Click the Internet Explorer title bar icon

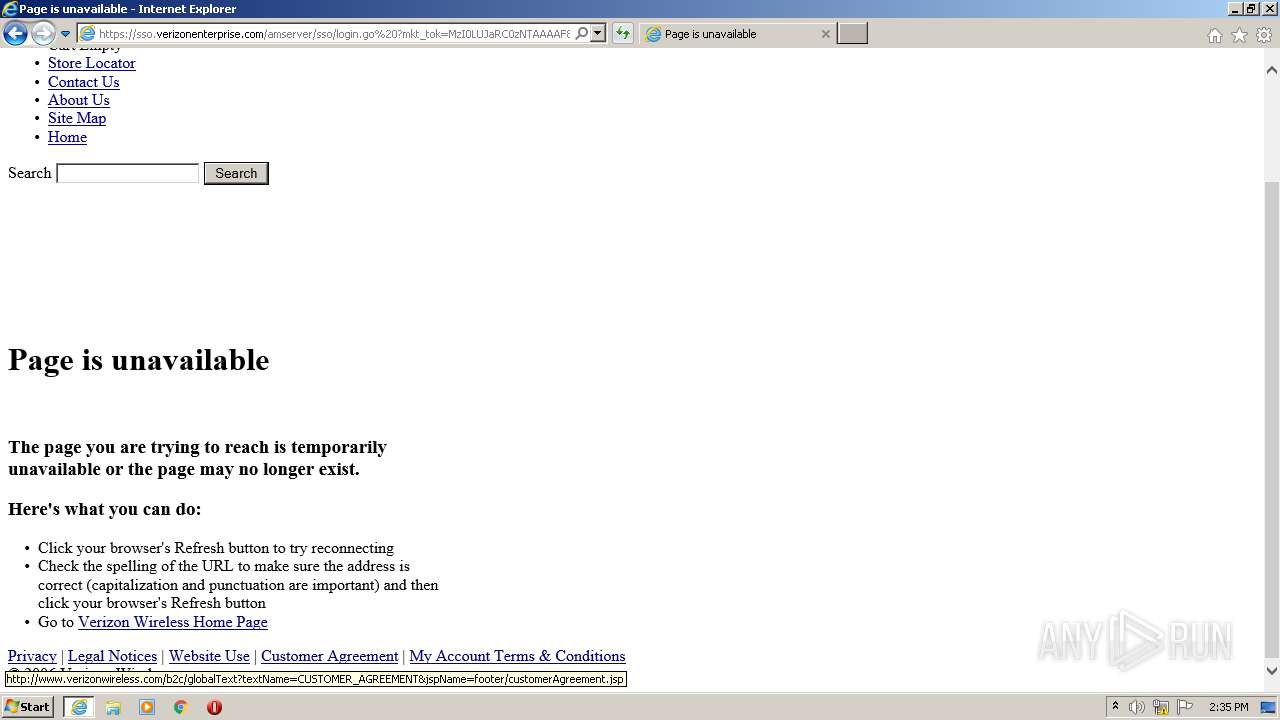point(10,9)
